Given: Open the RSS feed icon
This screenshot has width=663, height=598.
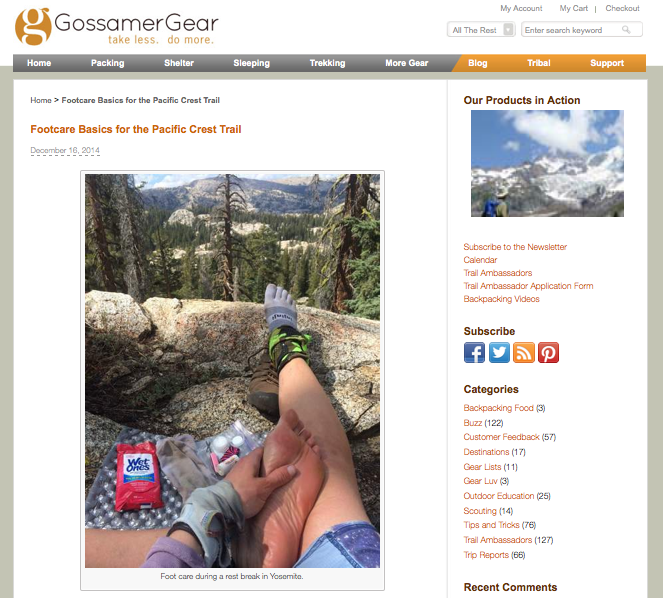Looking at the screenshot, I should pos(524,353).
